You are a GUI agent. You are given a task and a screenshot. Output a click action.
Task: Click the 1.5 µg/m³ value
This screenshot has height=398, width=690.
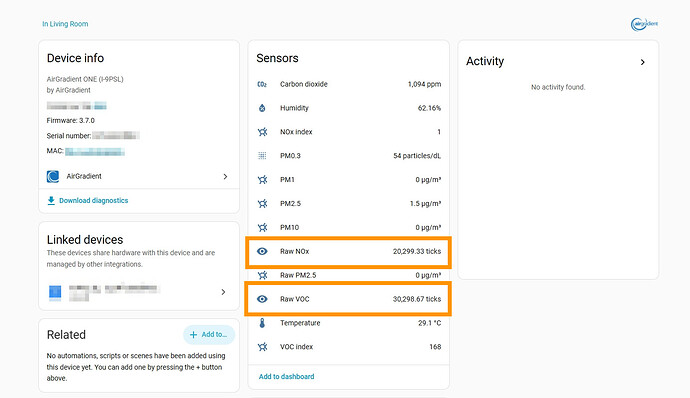click(426, 203)
